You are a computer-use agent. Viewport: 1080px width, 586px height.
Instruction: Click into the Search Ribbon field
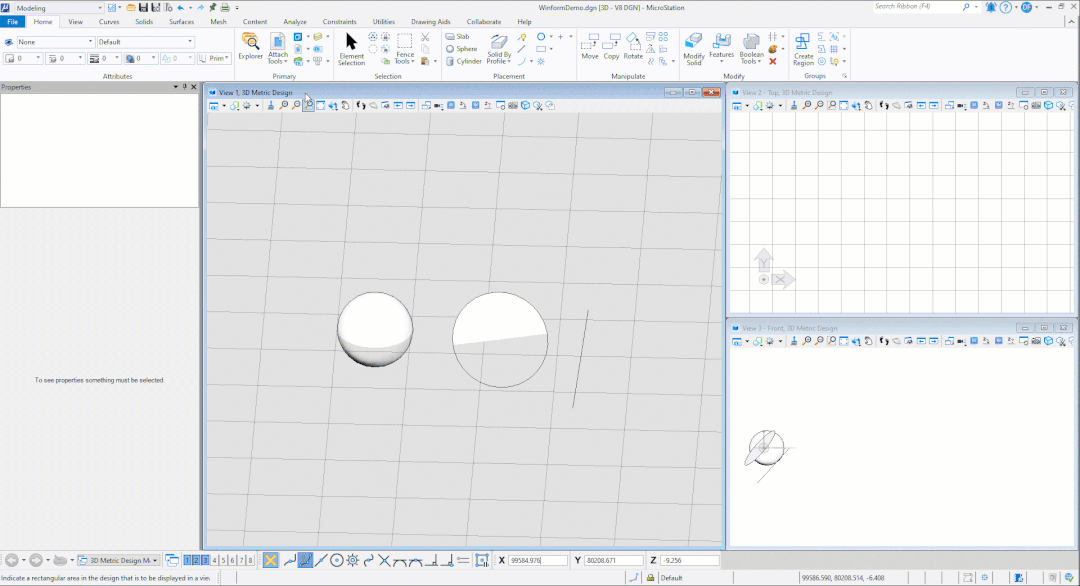pyautogui.click(x=916, y=7)
